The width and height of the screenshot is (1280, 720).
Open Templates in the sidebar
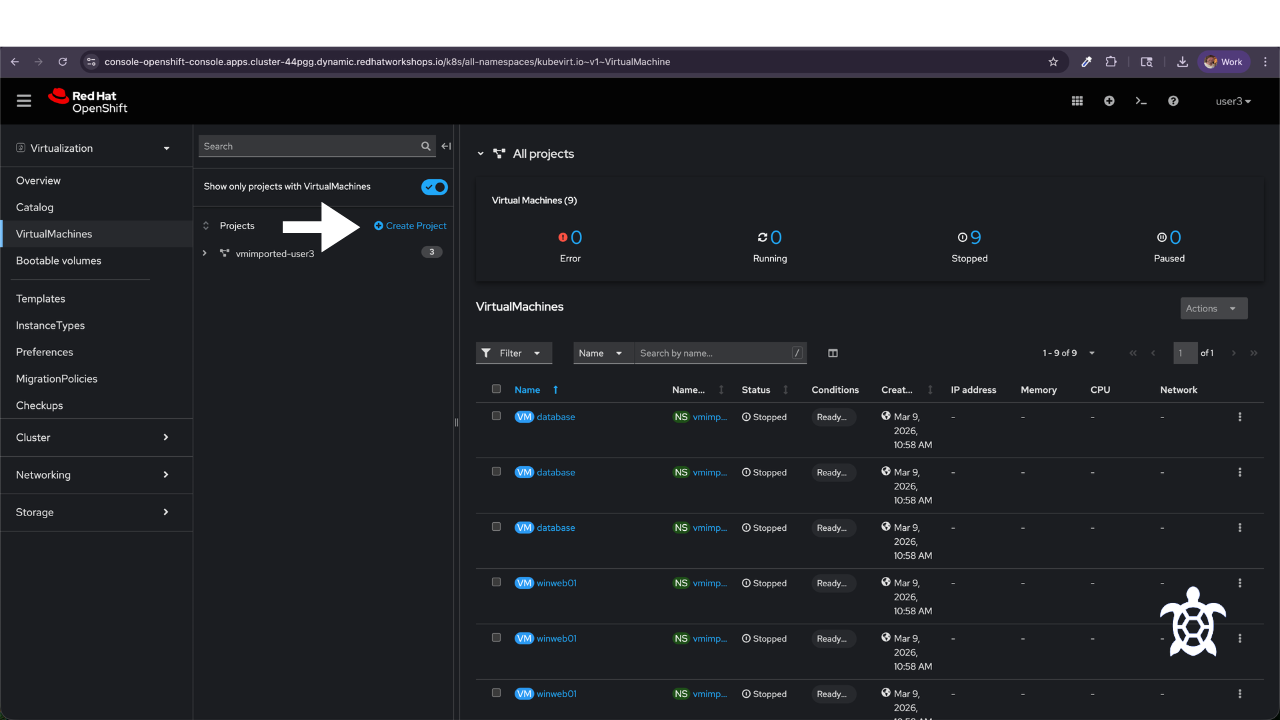coord(41,299)
